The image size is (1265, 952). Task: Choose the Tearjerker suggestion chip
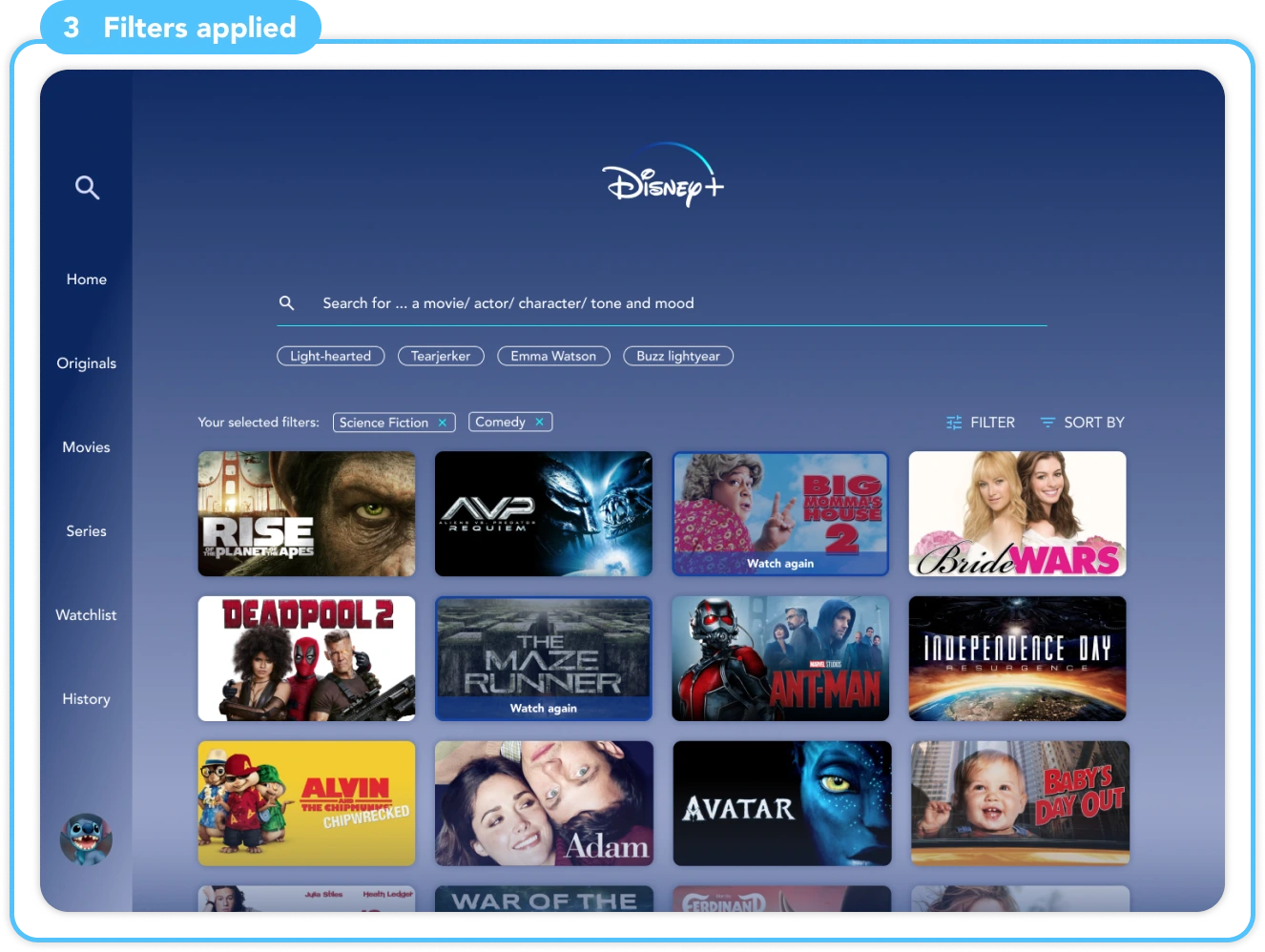[441, 356]
